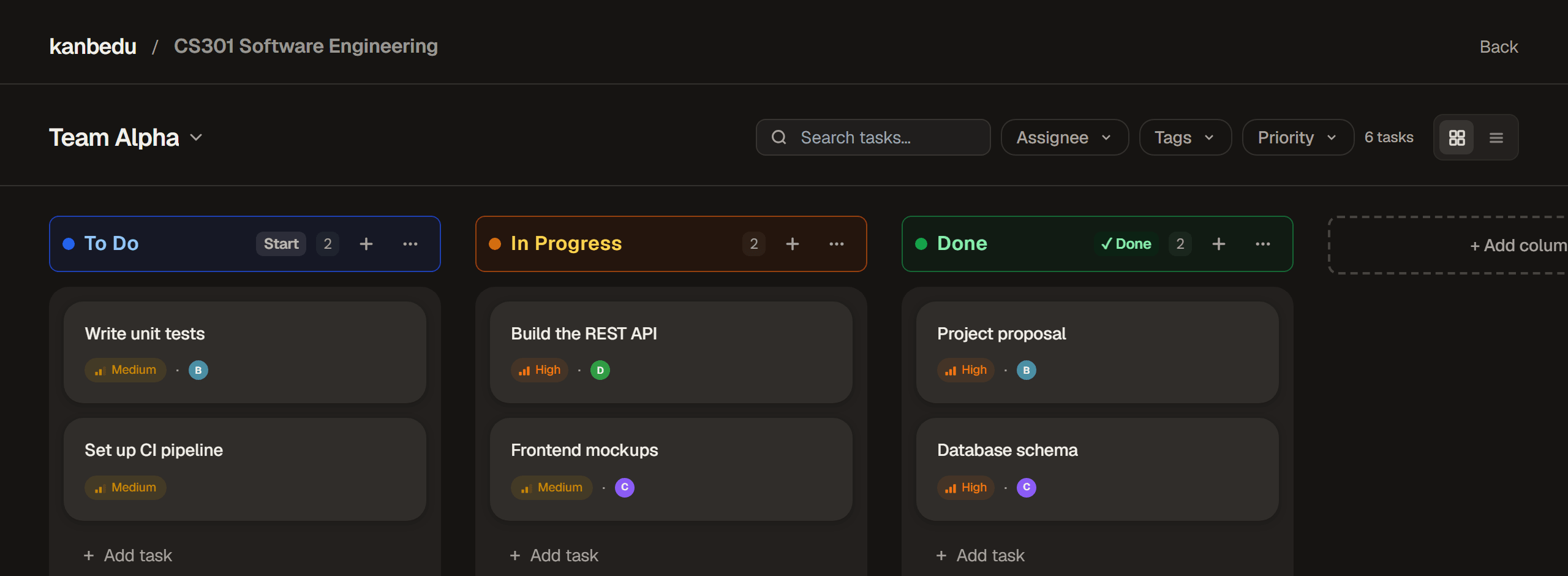
Task: Open the Database schema card
Action: coord(1098,469)
